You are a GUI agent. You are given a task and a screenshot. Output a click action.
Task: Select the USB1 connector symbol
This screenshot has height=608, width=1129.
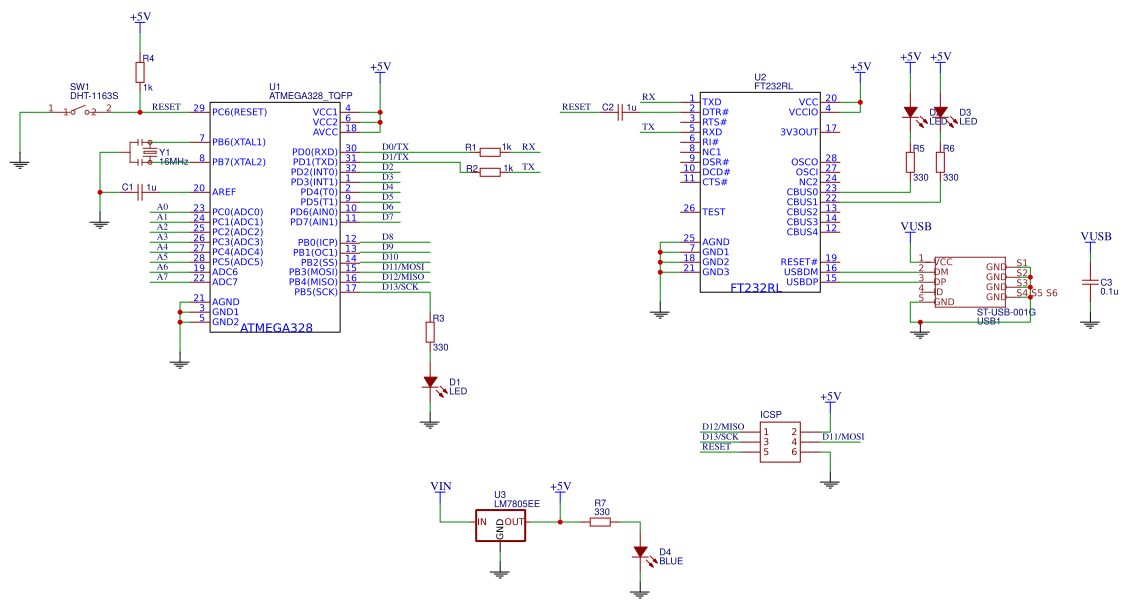tap(970, 282)
